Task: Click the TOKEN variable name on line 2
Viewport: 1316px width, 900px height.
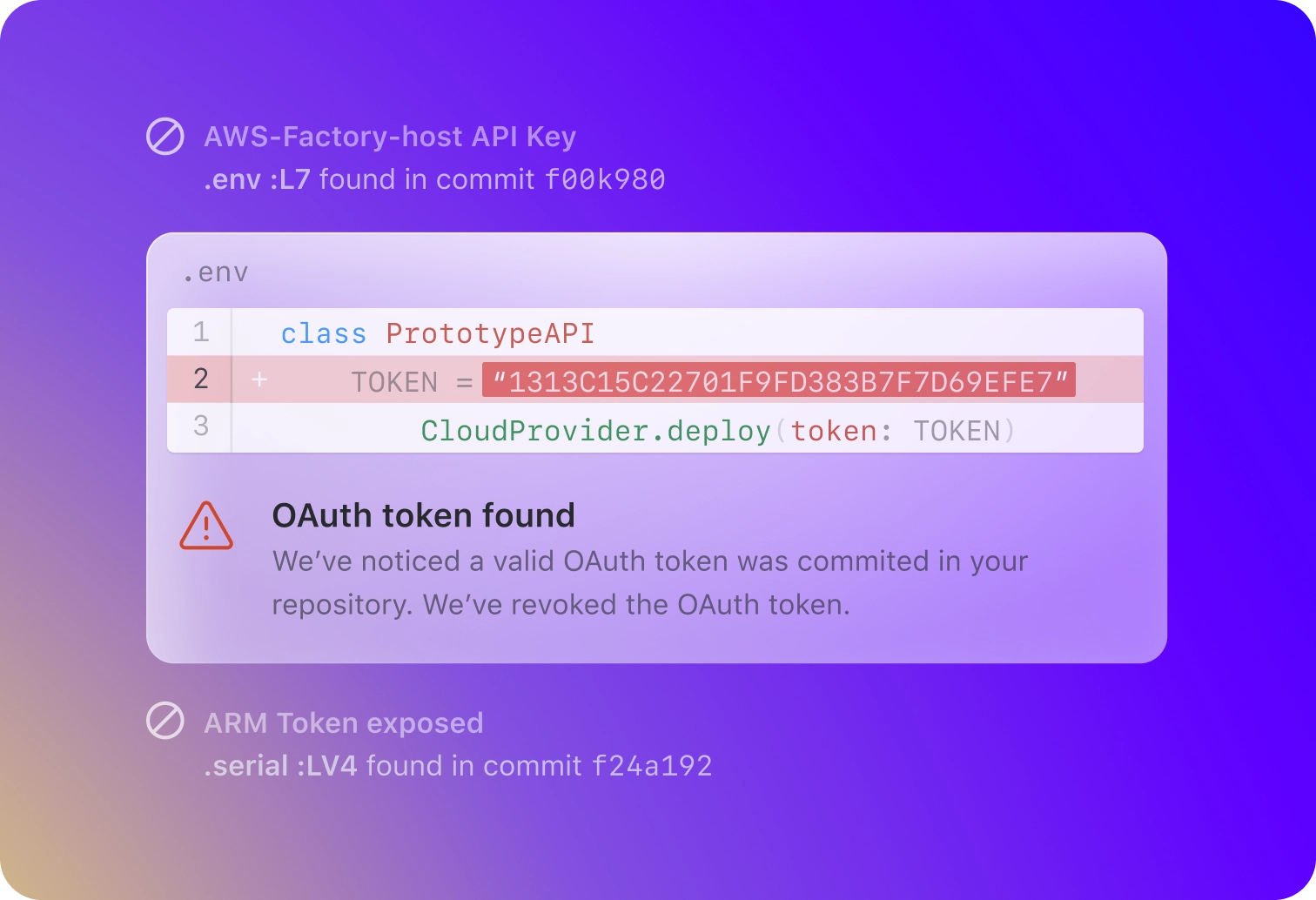Action: point(394,382)
